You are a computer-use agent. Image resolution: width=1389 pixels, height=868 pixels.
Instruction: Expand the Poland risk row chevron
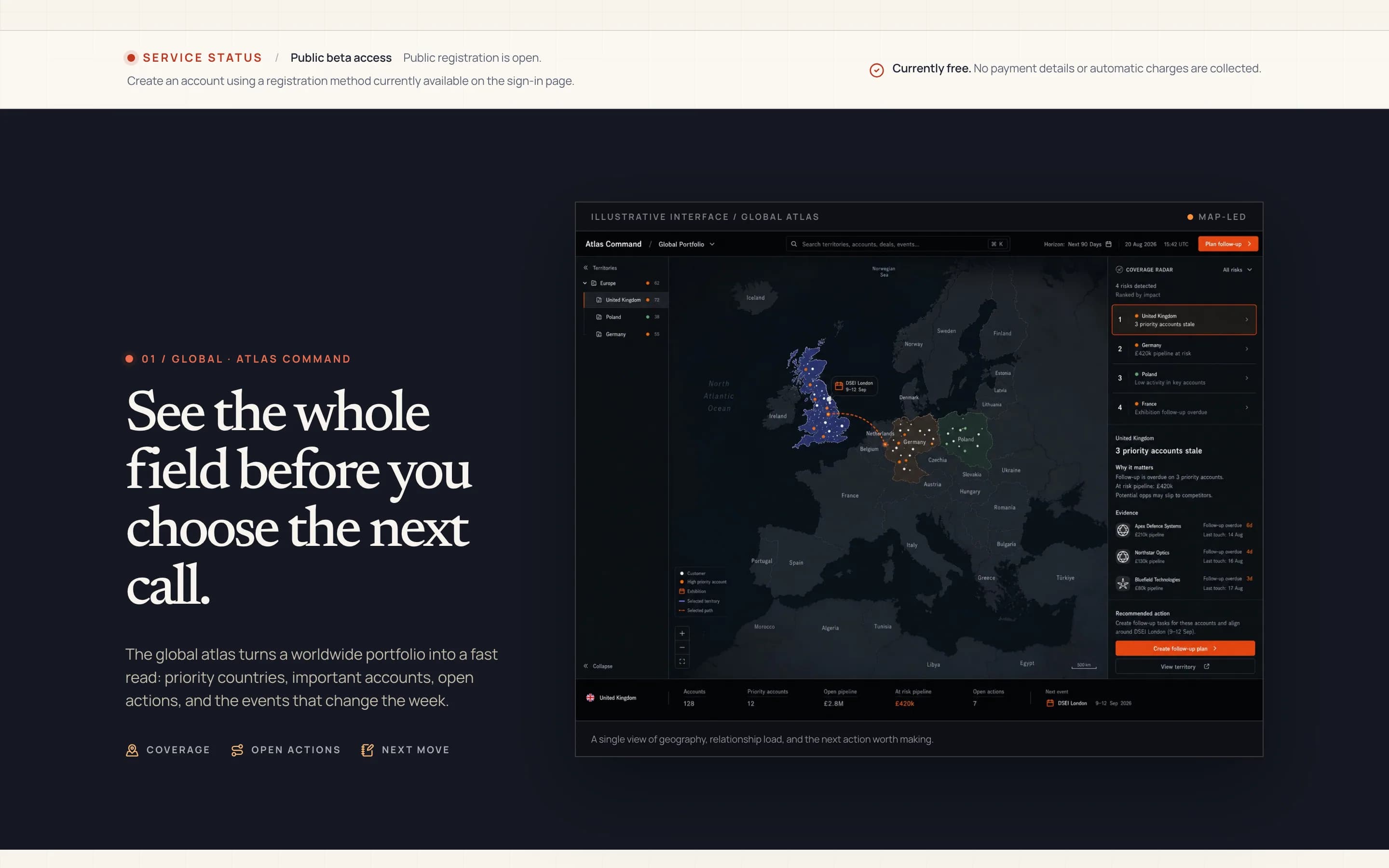1247,378
